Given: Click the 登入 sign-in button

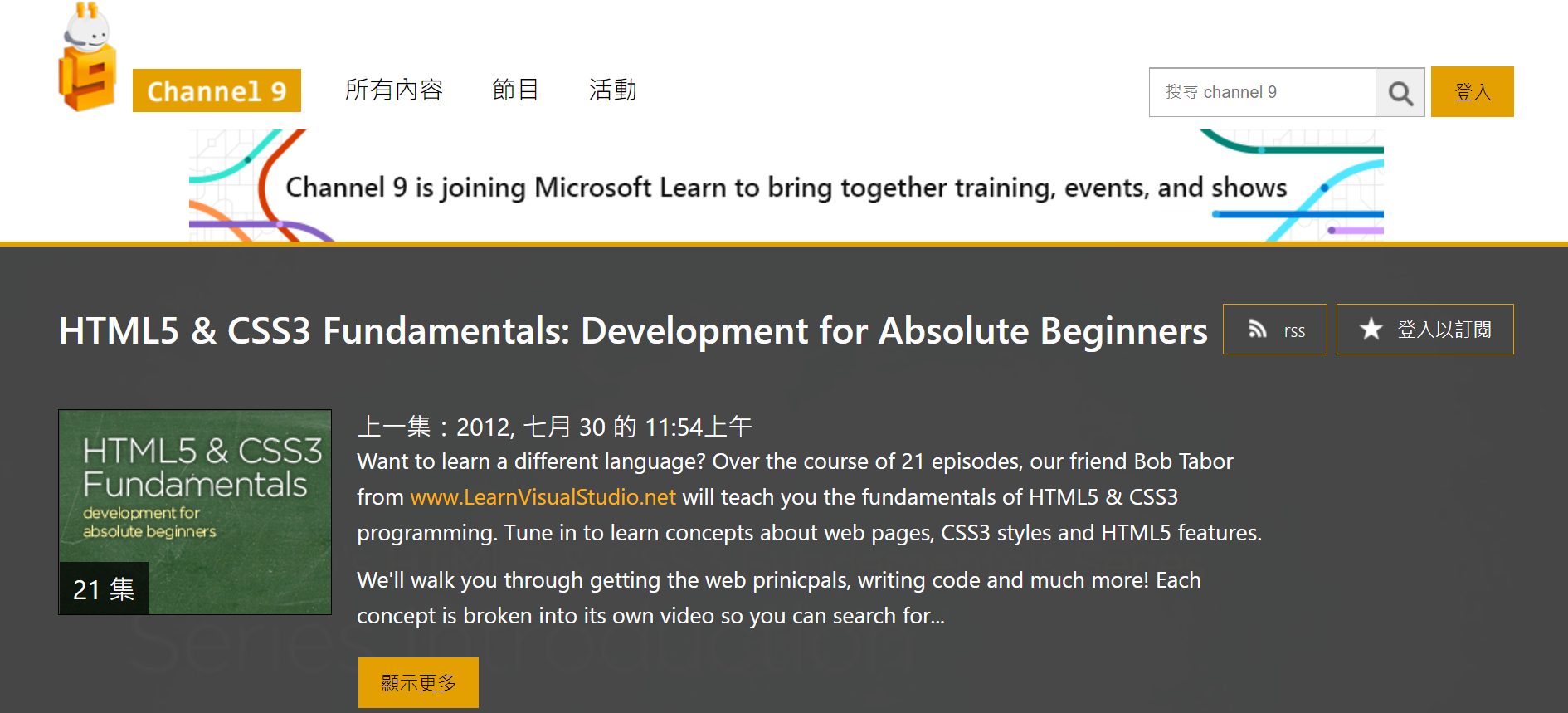Looking at the screenshot, I should pos(1473,91).
